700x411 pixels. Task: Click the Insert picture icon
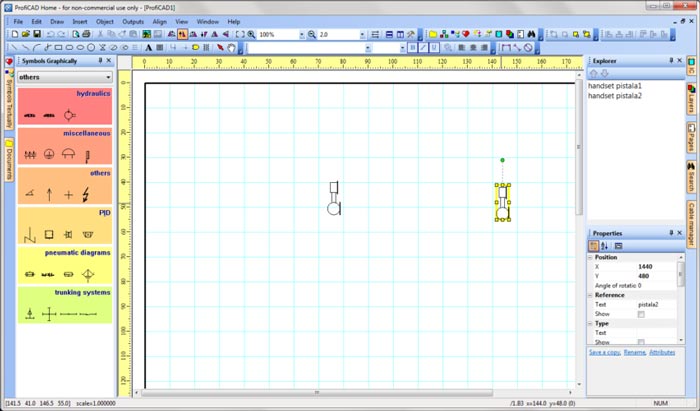click(x=146, y=34)
